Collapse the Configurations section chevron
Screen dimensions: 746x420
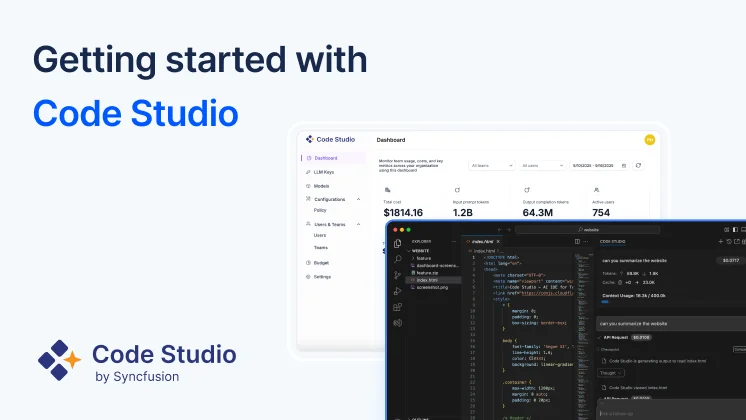(x=358, y=199)
